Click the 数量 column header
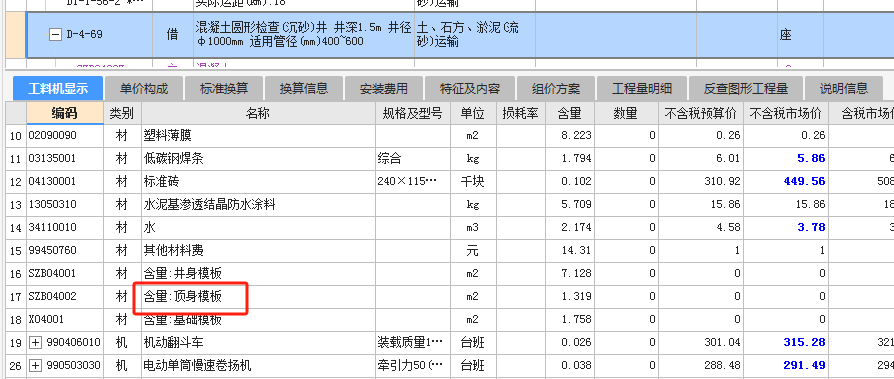This screenshot has width=894, height=379. pyautogui.click(x=626, y=113)
